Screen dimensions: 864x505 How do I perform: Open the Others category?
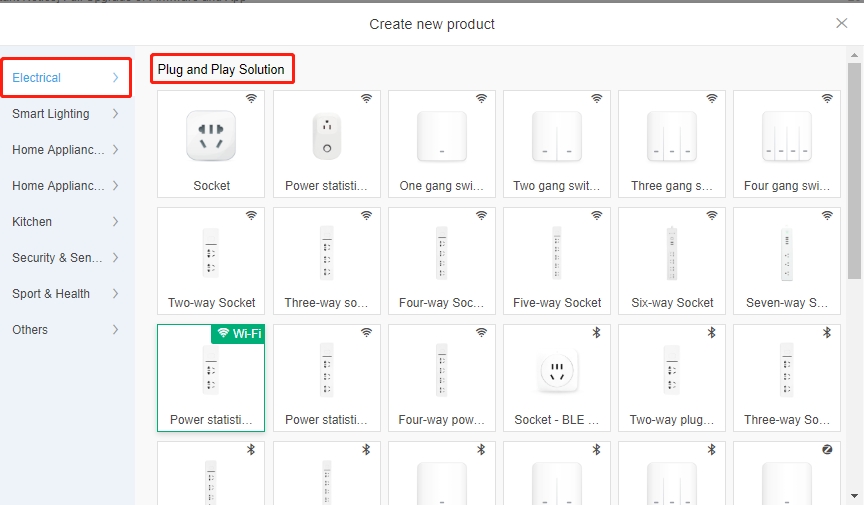click(66, 330)
